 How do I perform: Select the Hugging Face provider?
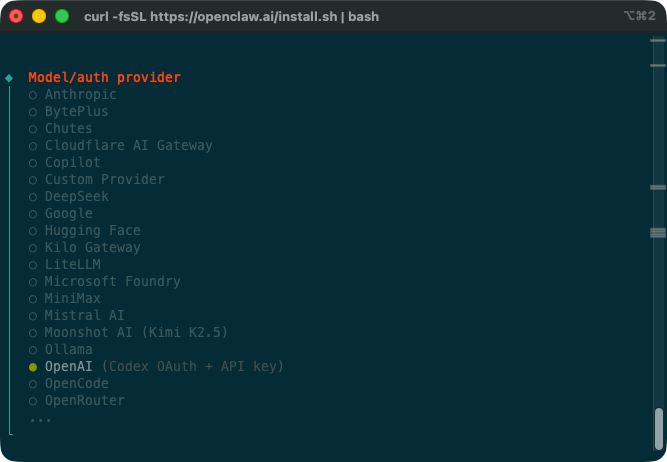point(92,231)
